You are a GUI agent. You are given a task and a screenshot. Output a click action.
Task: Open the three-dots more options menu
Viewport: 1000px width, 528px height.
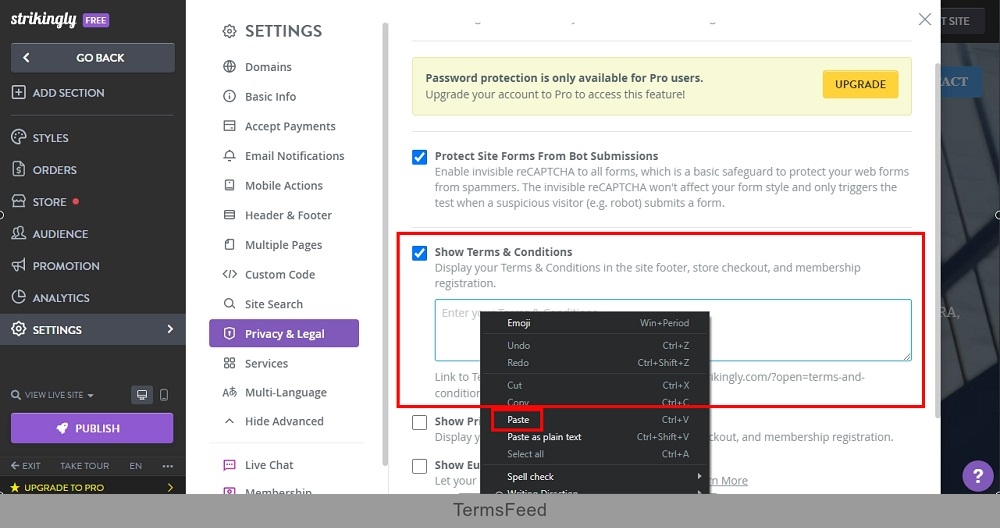[x=168, y=466]
